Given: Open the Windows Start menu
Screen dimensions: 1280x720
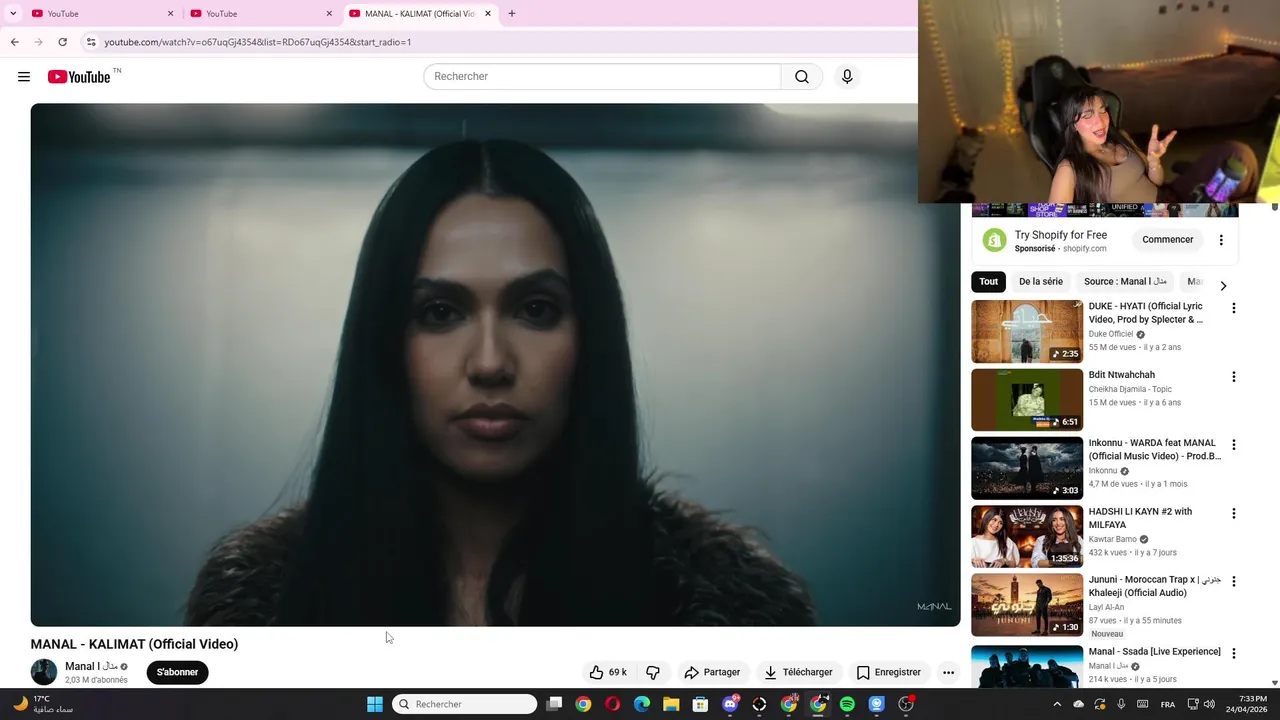Looking at the screenshot, I should (x=375, y=704).
